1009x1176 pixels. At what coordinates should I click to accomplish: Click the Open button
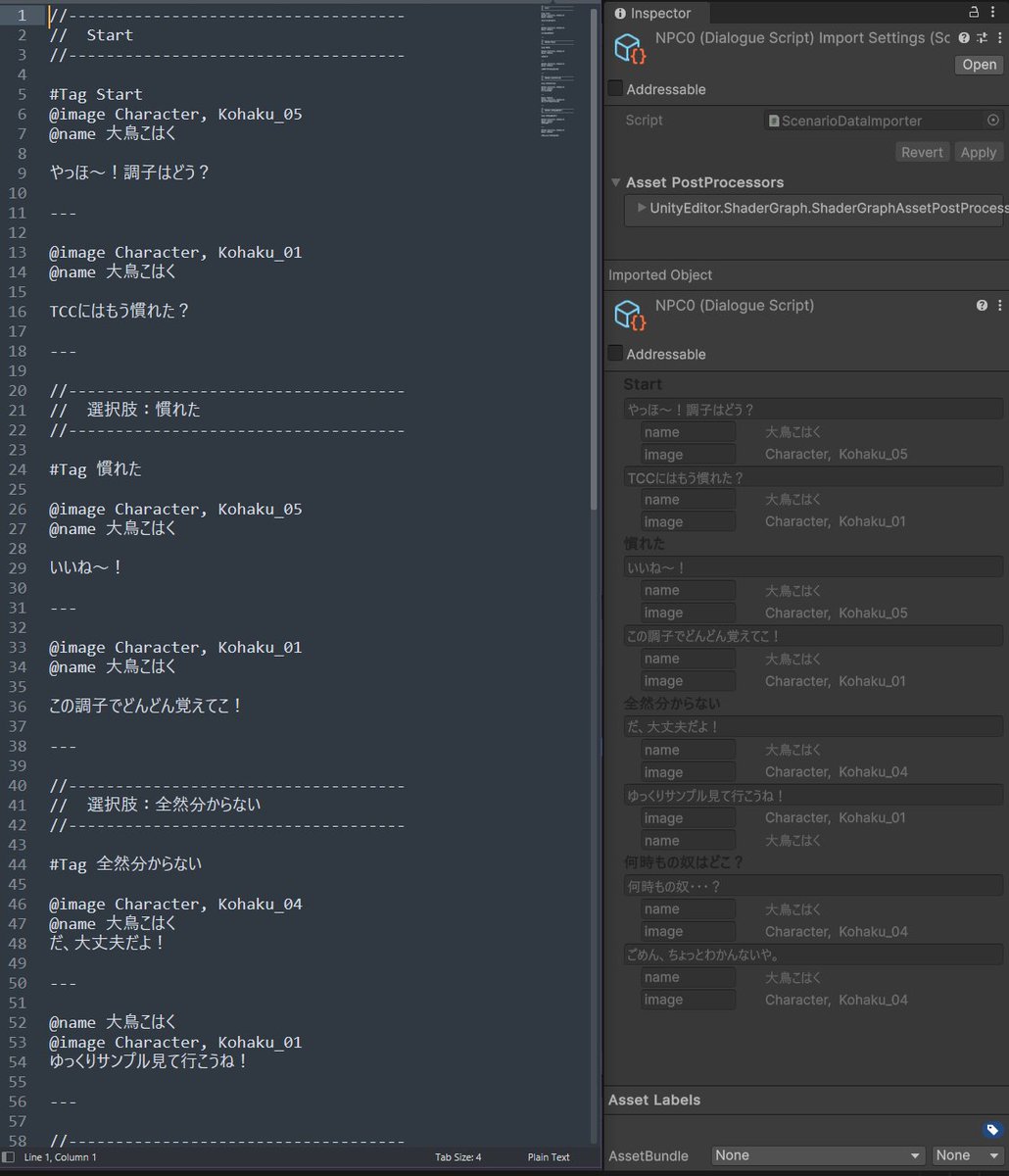979,65
